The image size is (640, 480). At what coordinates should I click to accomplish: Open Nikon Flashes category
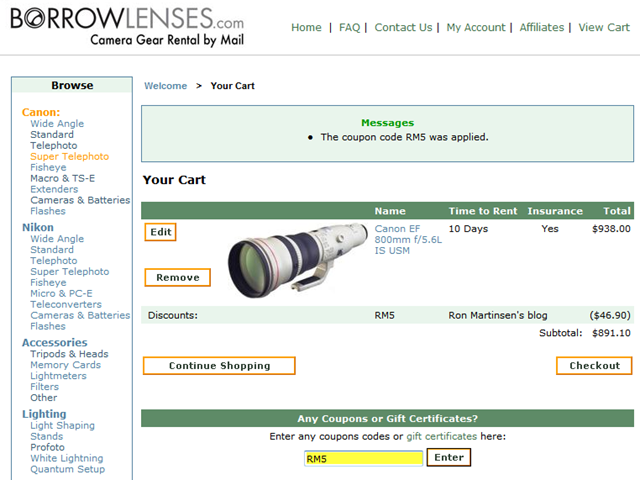click(48, 327)
